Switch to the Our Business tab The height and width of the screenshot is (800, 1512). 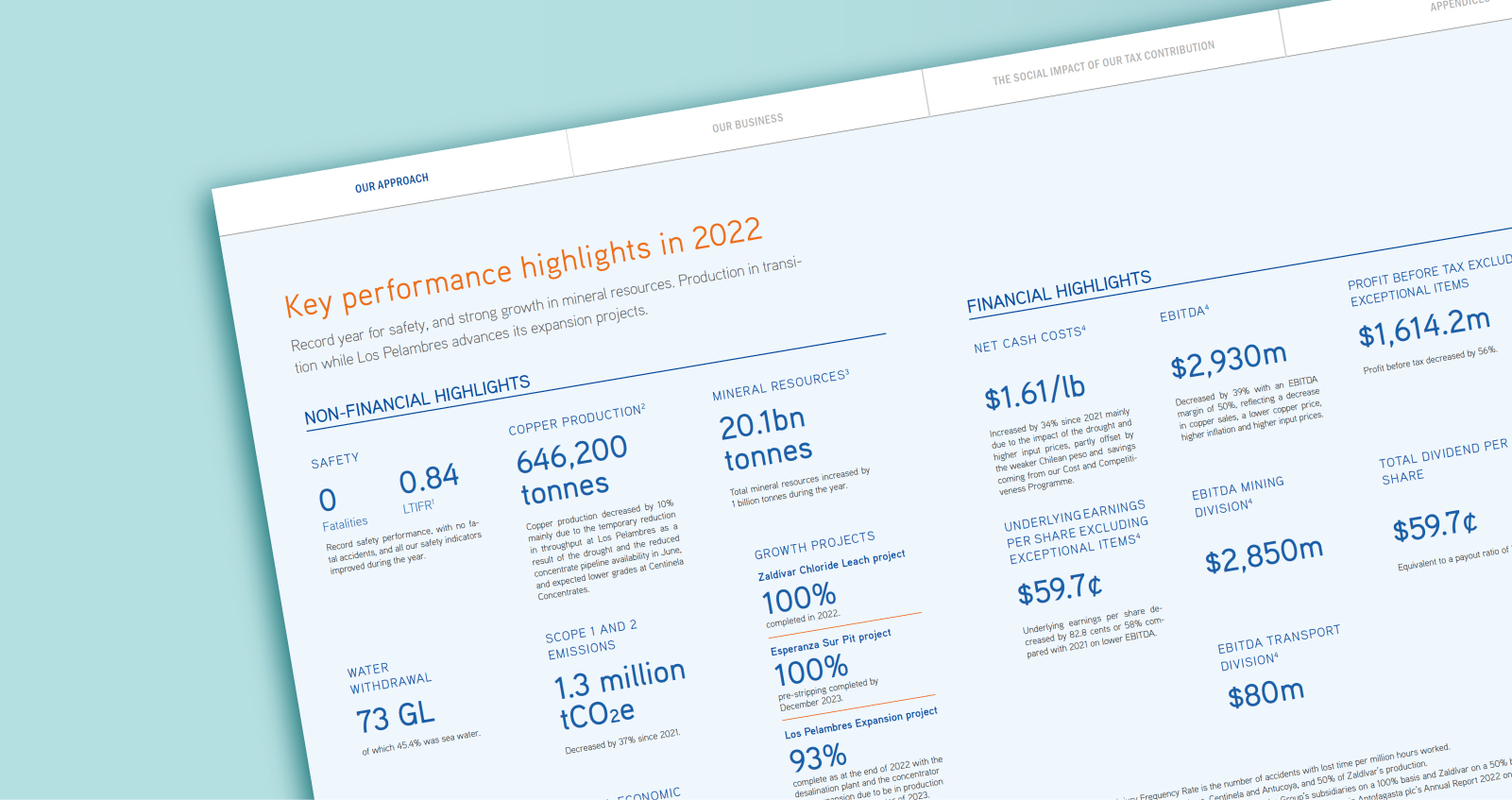click(x=747, y=123)
